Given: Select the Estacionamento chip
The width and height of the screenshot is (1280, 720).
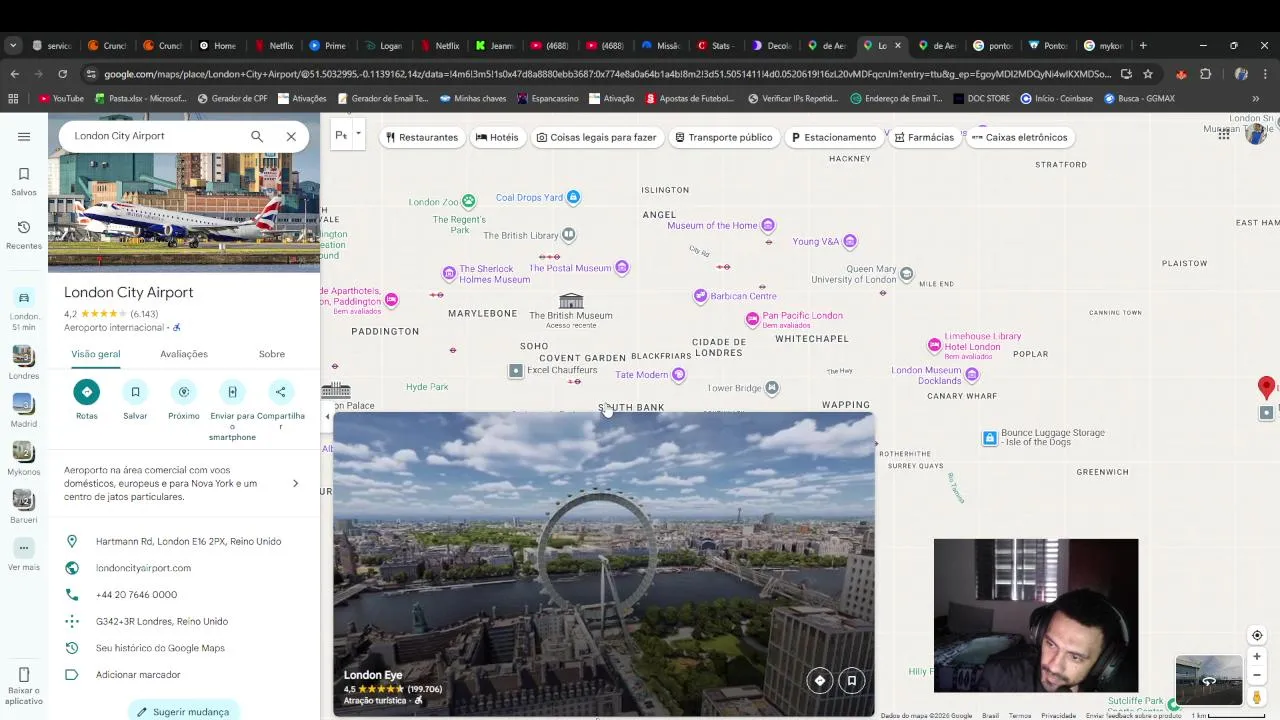Looking at the screenshot, I should click(x=833, y=137).
